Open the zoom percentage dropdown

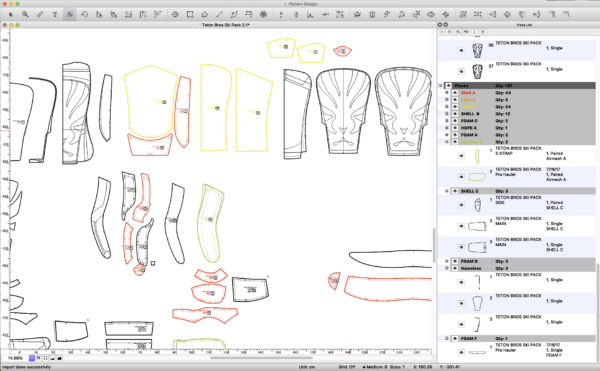(x=32, y=358)
